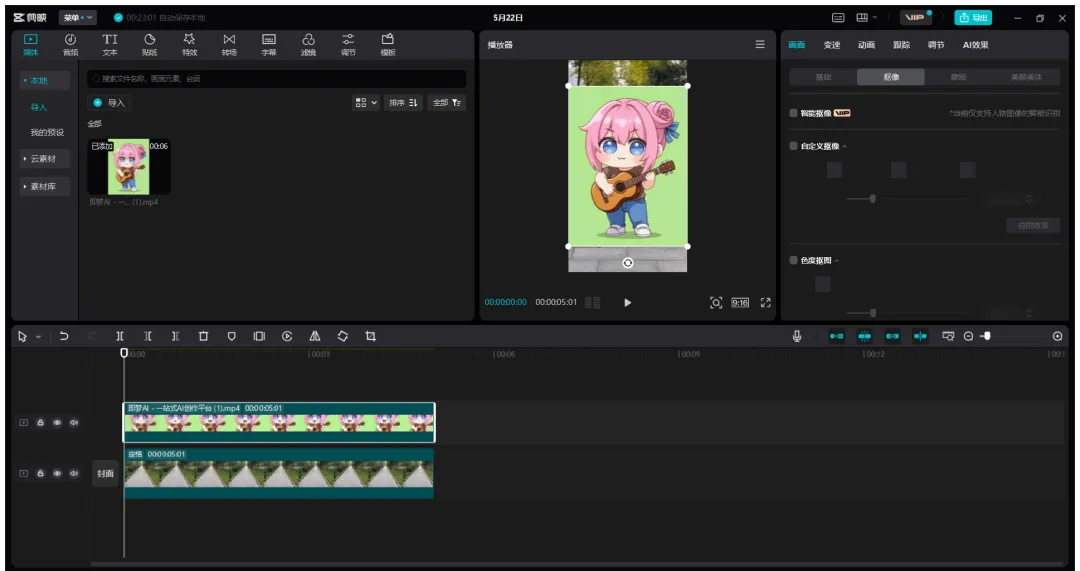The height and width of the screenshot is (571, 1080).
Task: Open 我的预设 in the sidebar
Action: [47, 132]
